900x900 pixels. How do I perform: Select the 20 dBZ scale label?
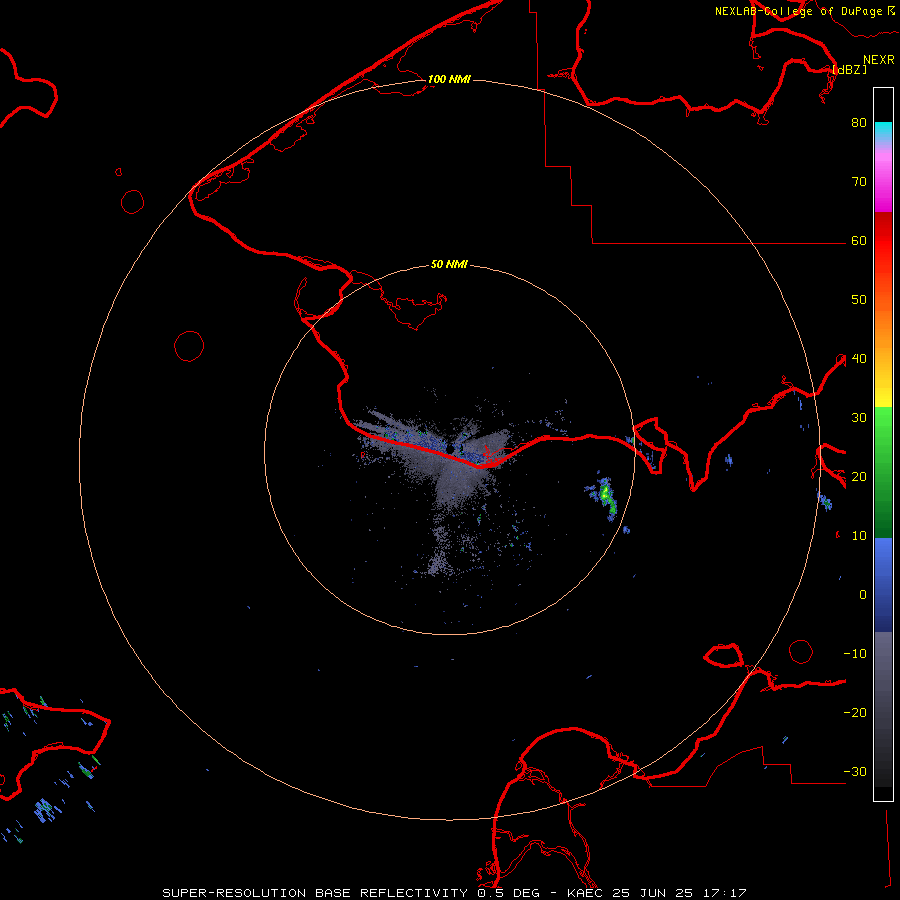[x=859, y=476]
